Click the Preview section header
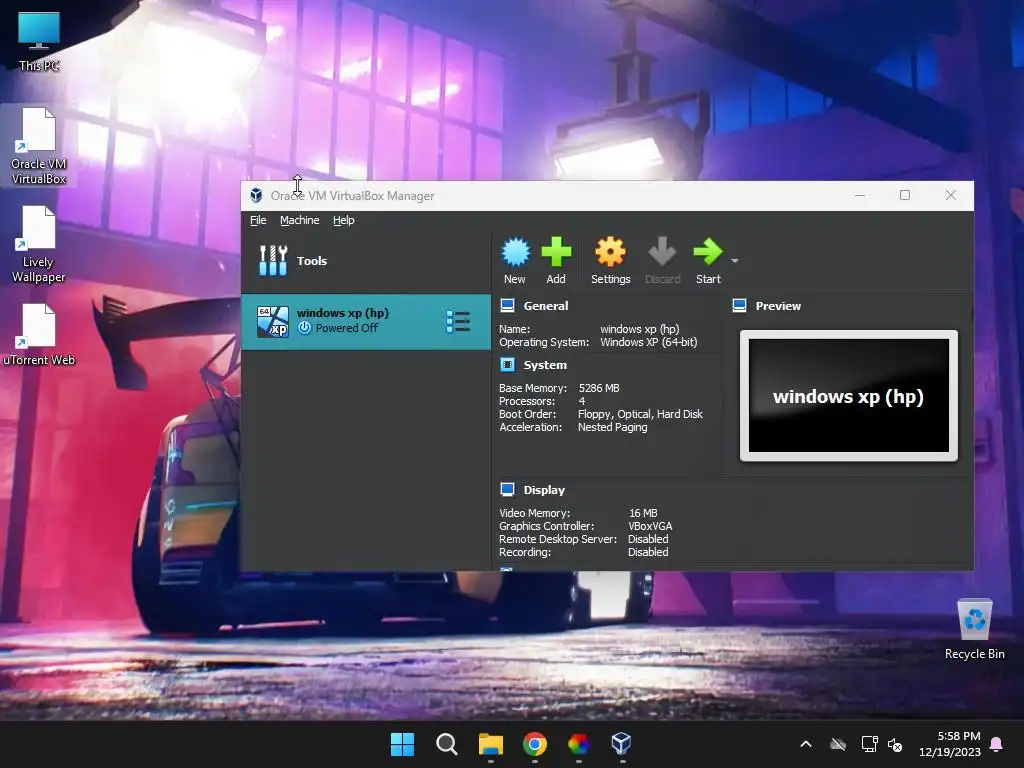The image size is (1024, 768). coord(778,306)
